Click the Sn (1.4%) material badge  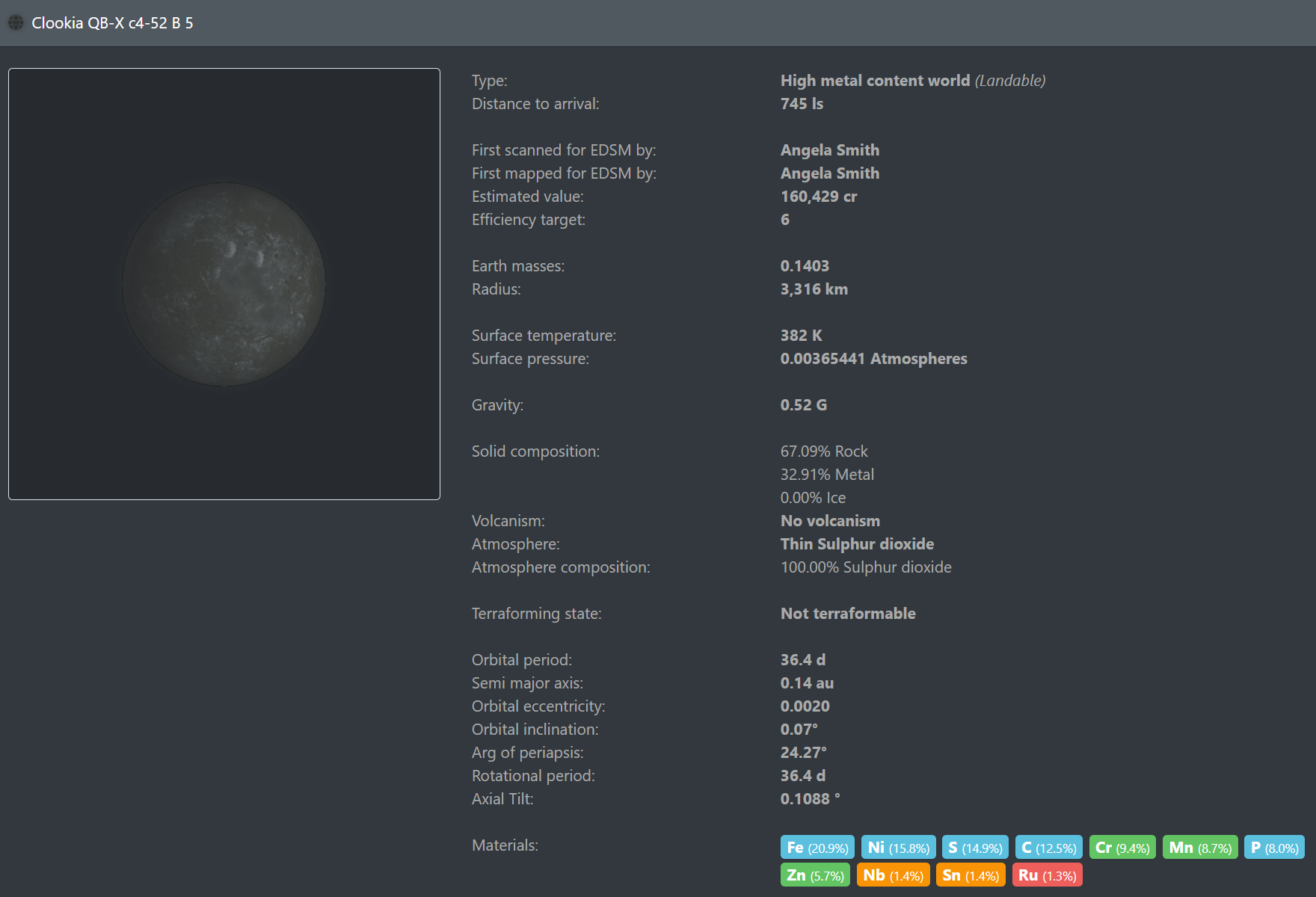971,875
